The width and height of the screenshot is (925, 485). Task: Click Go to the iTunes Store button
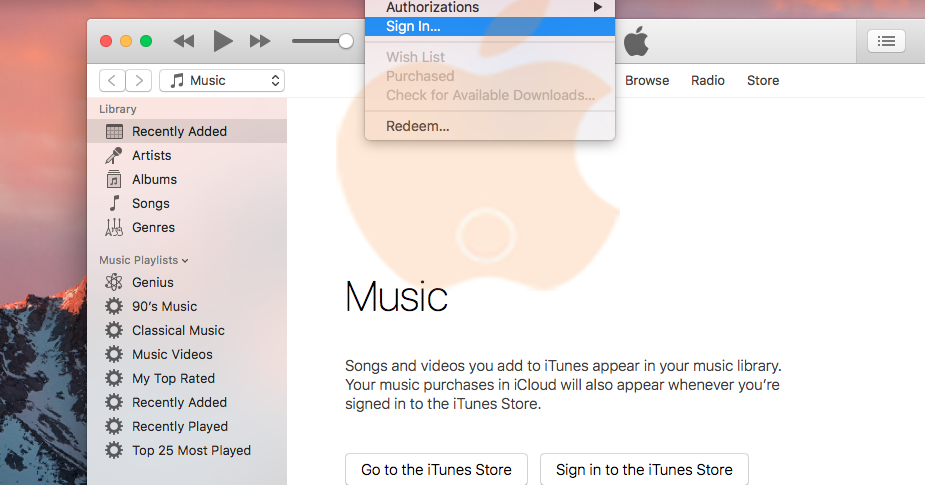(437, 470)
